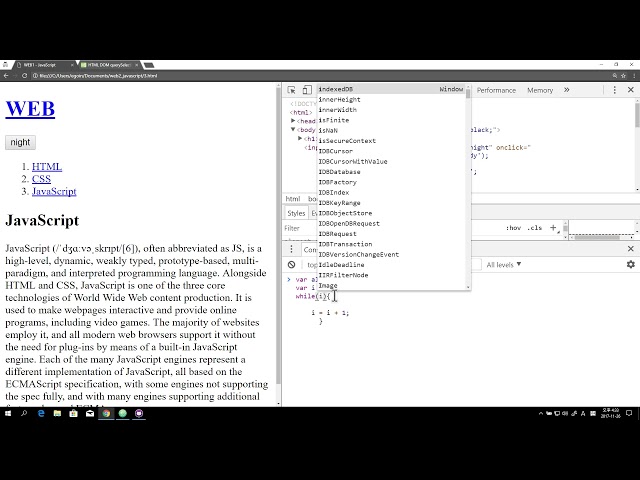Click the browser back arrow
The image size is (640, 480).
point(6,76)
